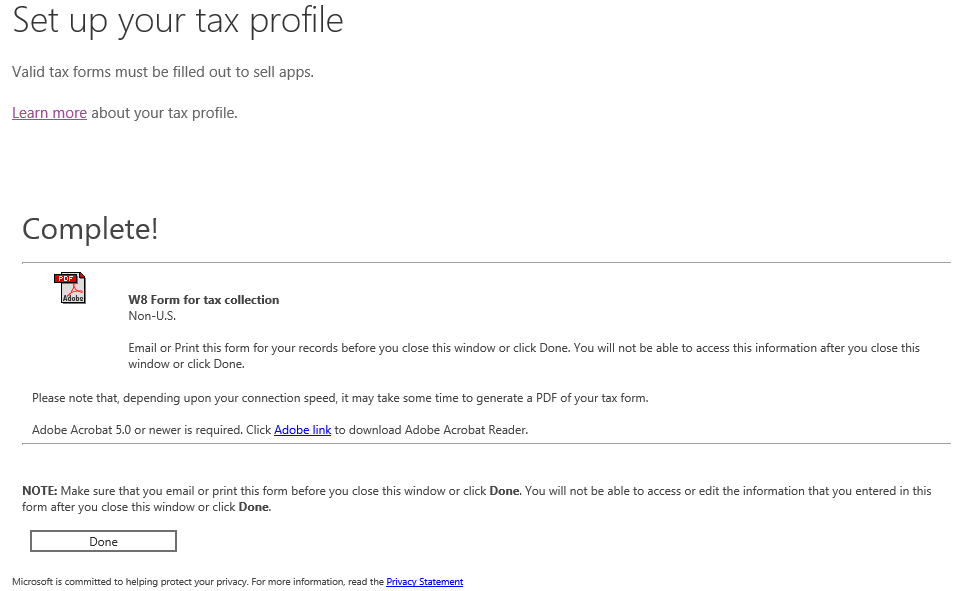Click the Complete! heading
The image size is (957, 591).
coord(90,229)
